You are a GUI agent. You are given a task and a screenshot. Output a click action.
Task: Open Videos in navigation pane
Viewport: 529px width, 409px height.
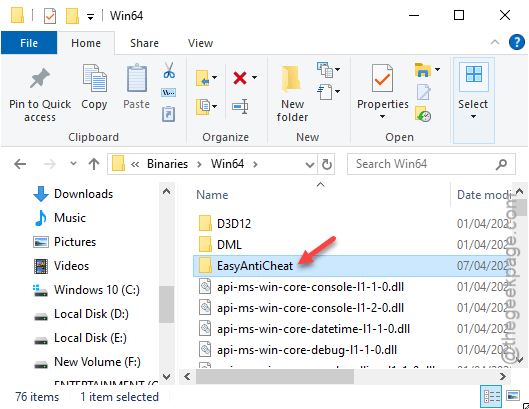[x=61, y=266]
